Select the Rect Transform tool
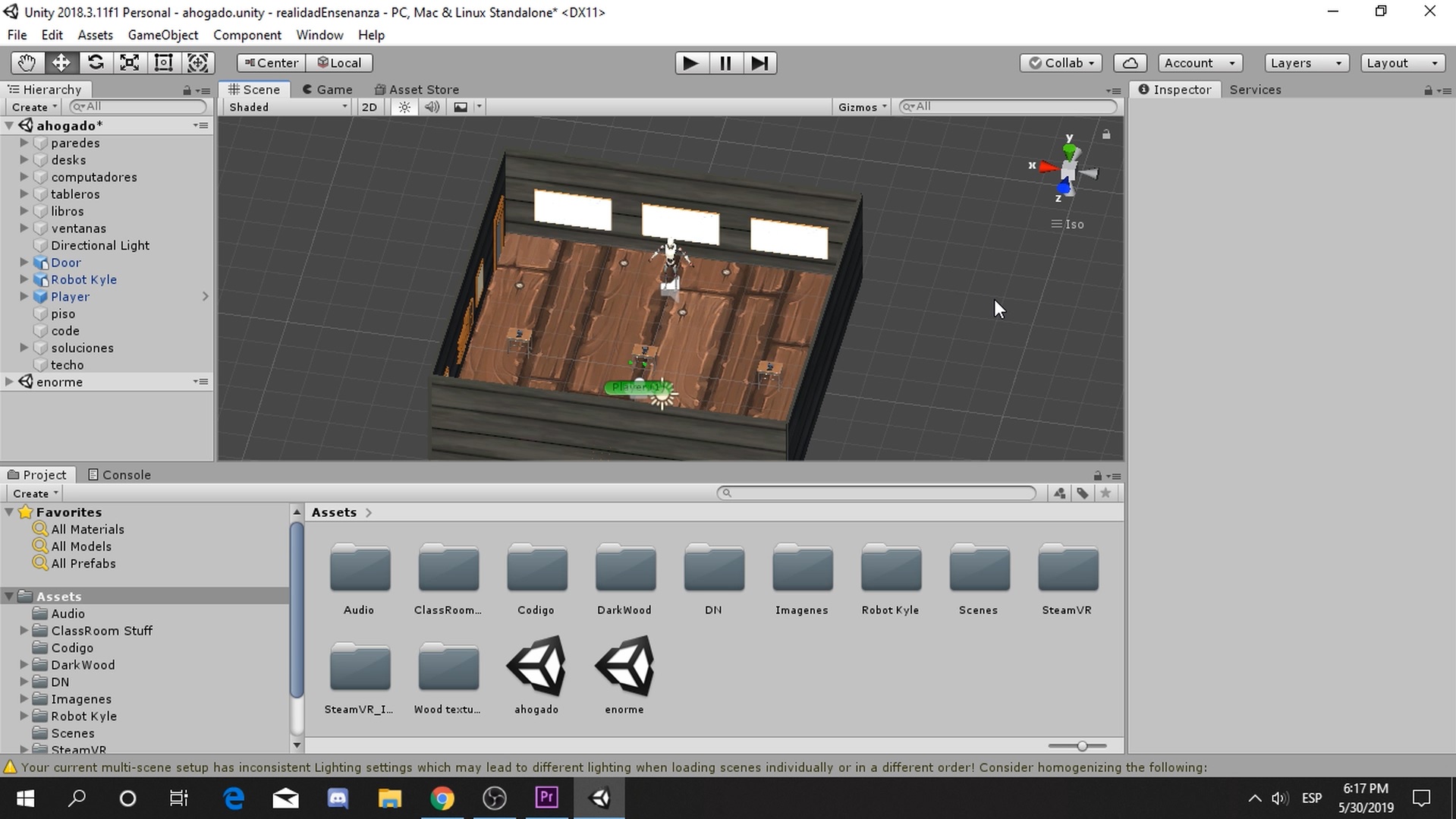The width and height of the screenshot is (1456, 819). [164, 63]
